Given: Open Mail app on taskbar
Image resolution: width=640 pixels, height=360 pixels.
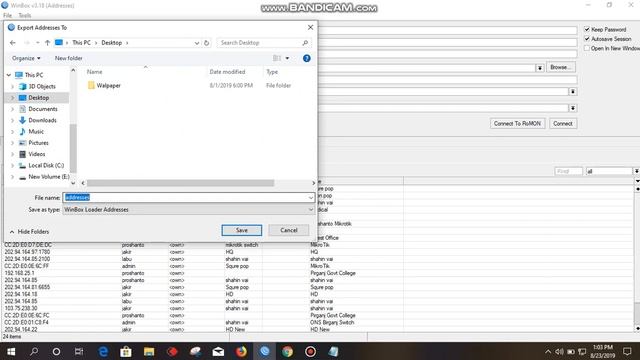Looking at the screenshot, I should coord(218,351).
